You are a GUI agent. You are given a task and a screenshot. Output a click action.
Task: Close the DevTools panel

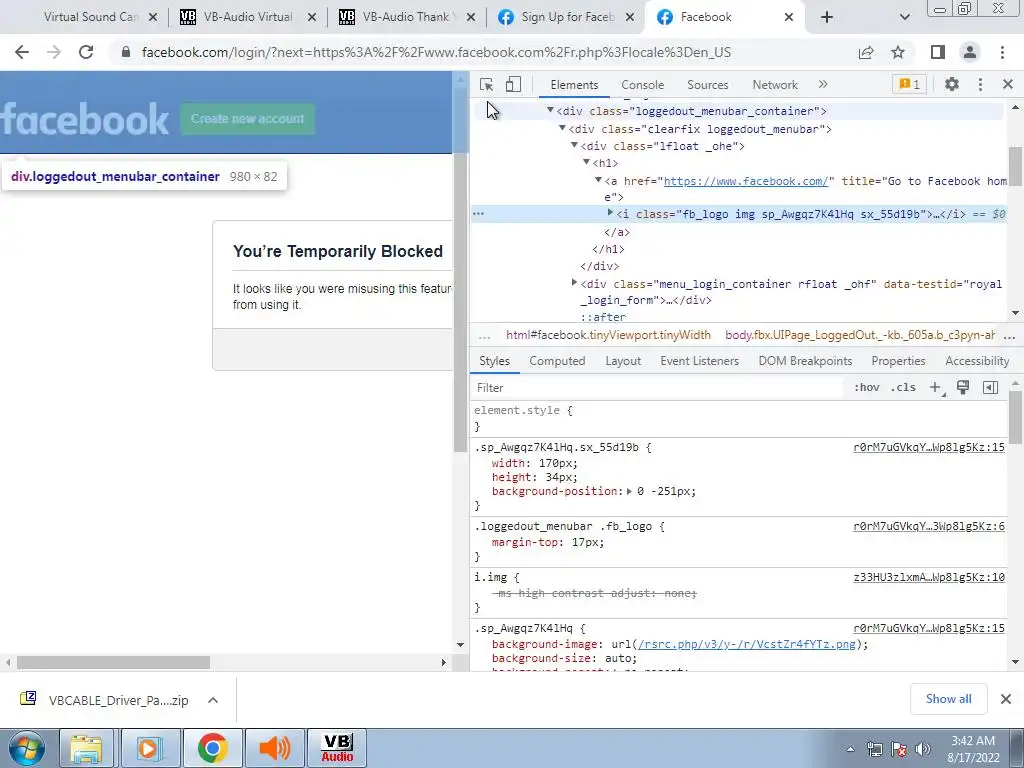(1007, 84)
